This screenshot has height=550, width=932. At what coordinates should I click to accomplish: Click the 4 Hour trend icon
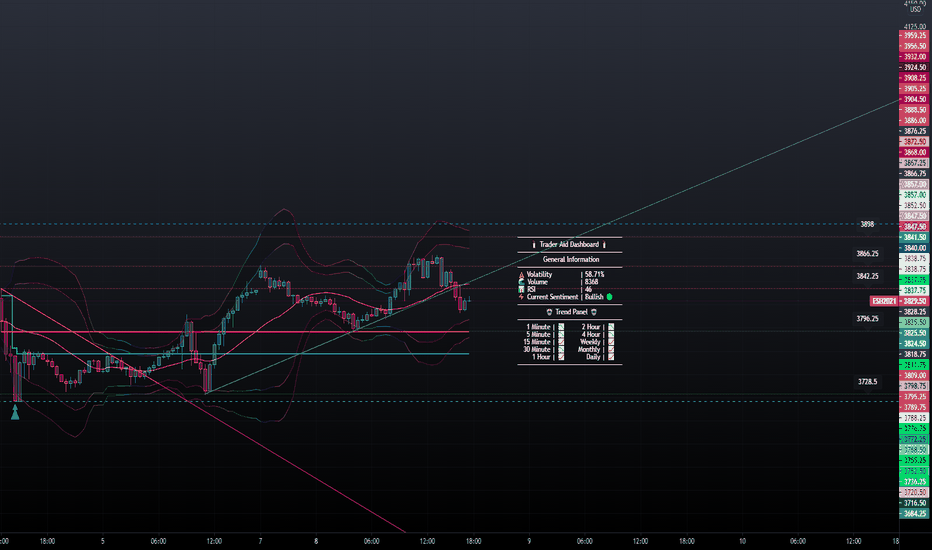[x=611, y=335]
